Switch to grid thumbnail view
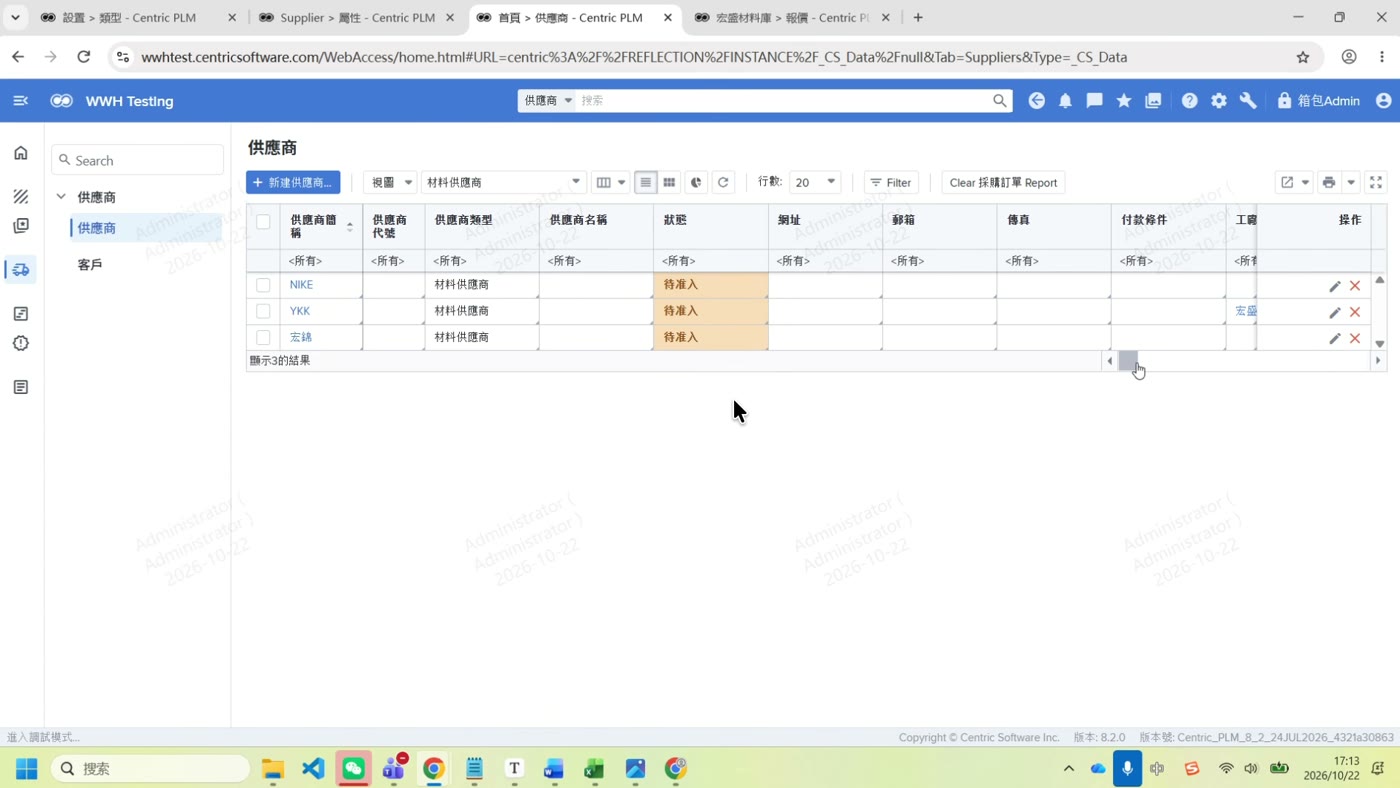Image resolution: width=1400 pixels, height=788 pixels. pos(669,182)
